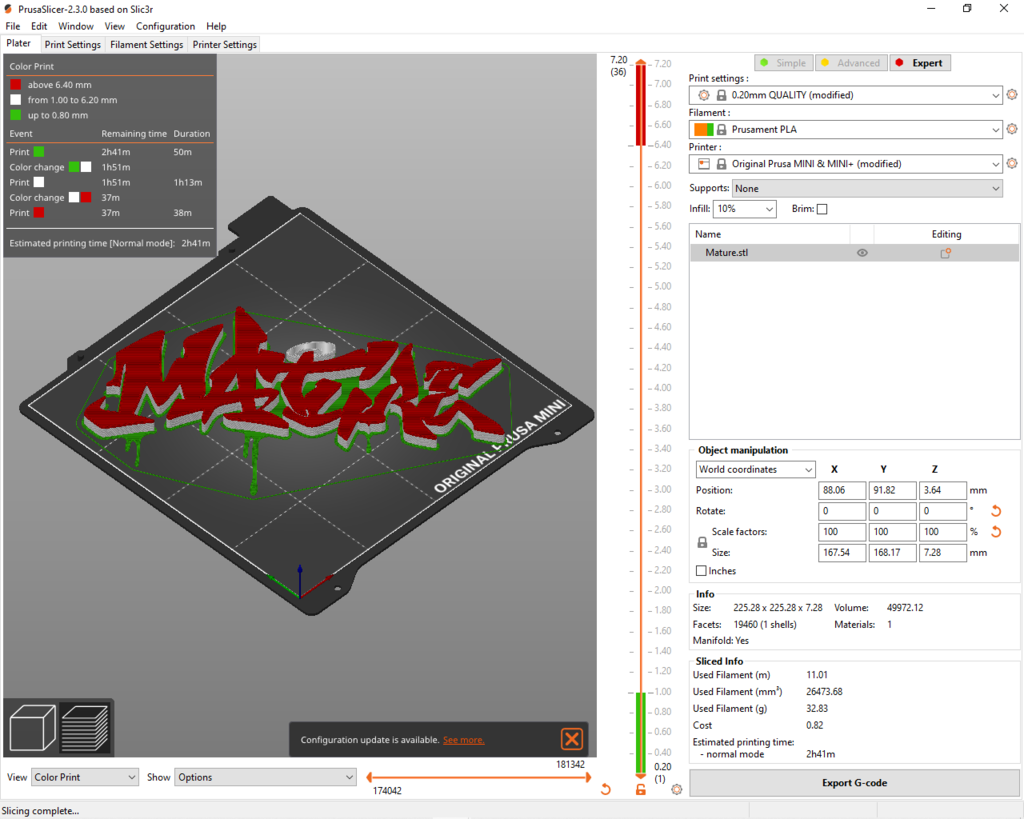Select Mature.stl in the object list
The height and width of the screenshot is (819, 1024).
pyautogui.click(x=854, y=253)
